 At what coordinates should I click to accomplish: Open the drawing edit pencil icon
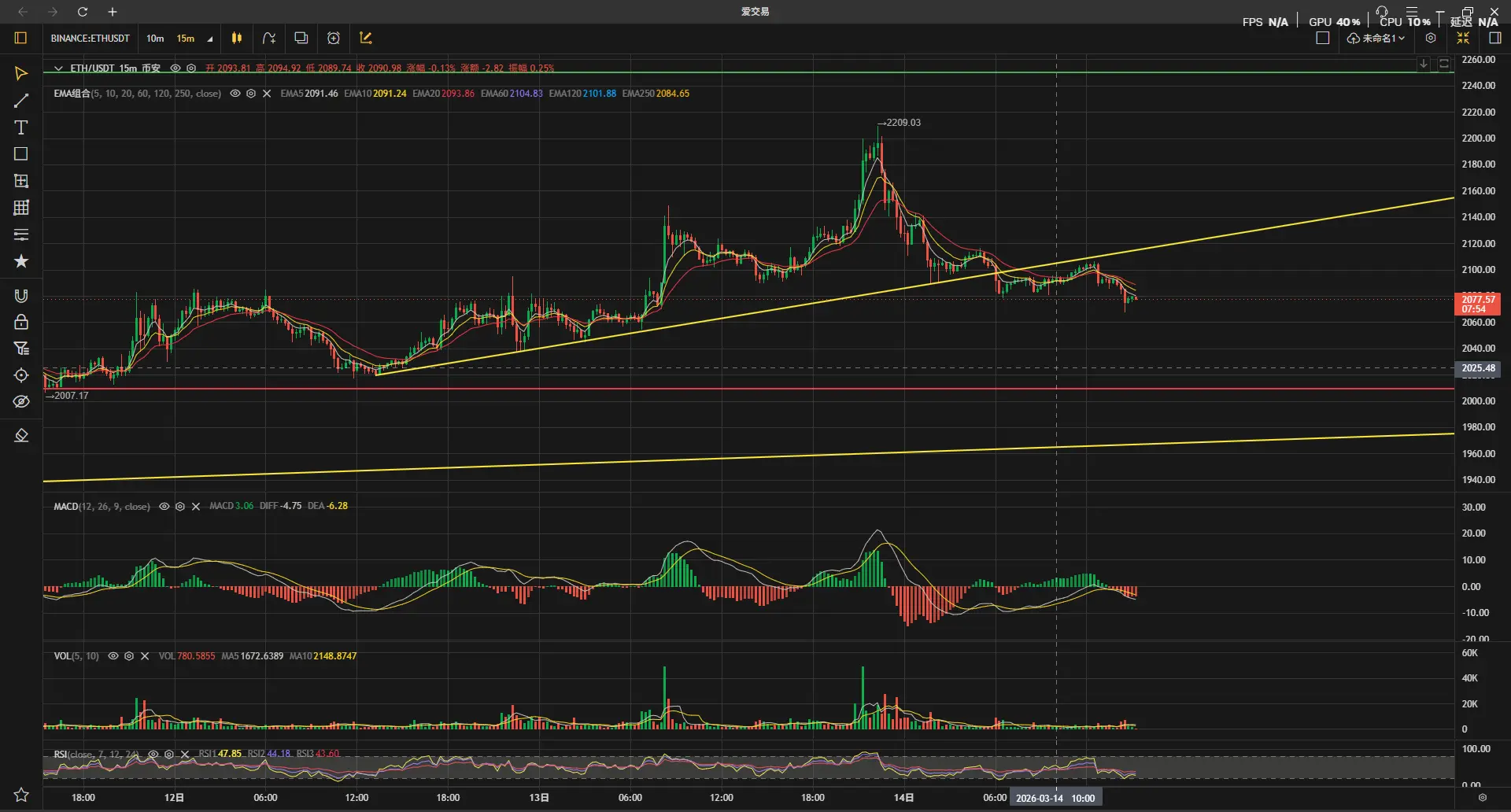[365, 38]
